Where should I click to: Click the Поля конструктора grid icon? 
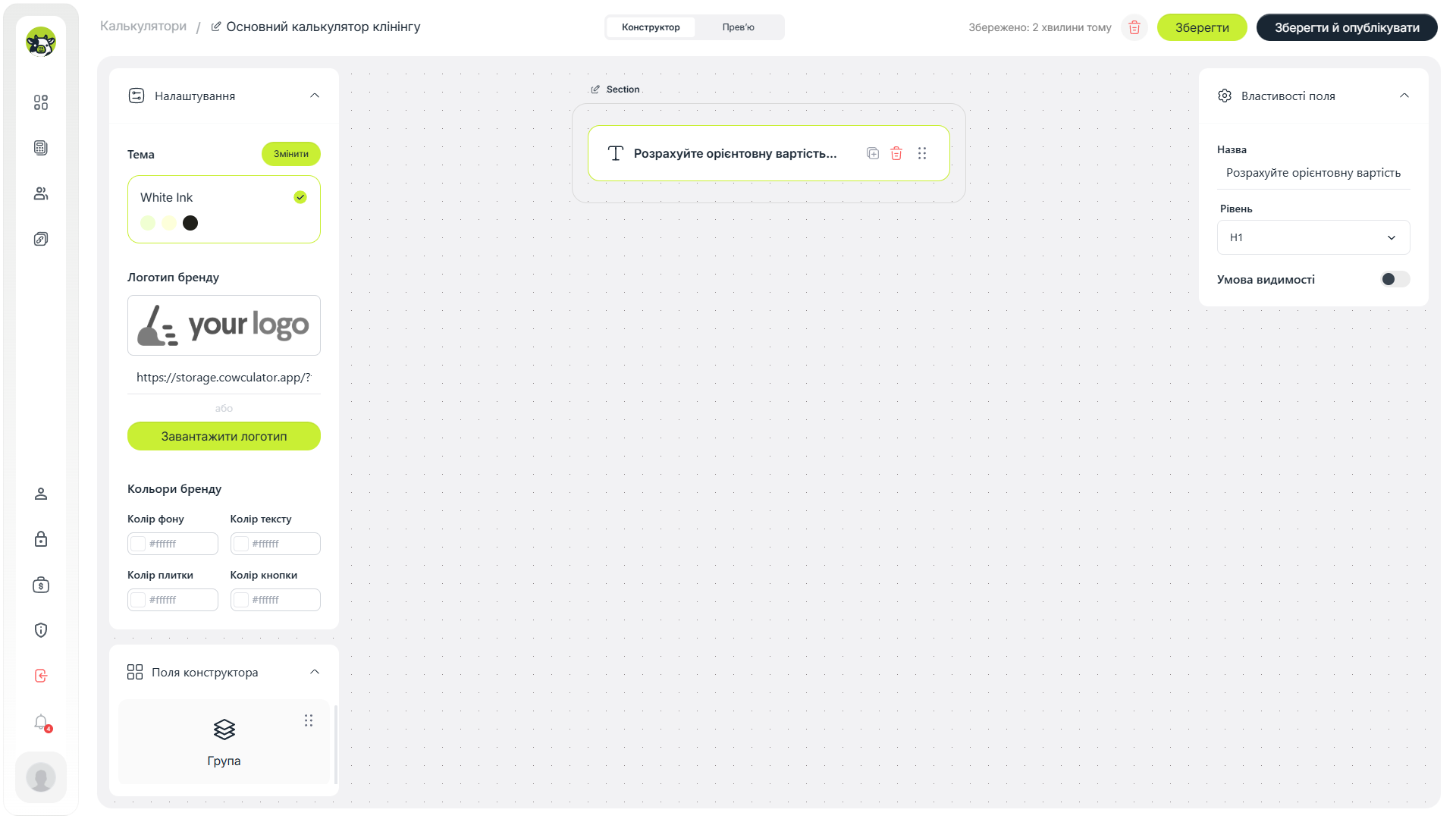coord(135,672)
